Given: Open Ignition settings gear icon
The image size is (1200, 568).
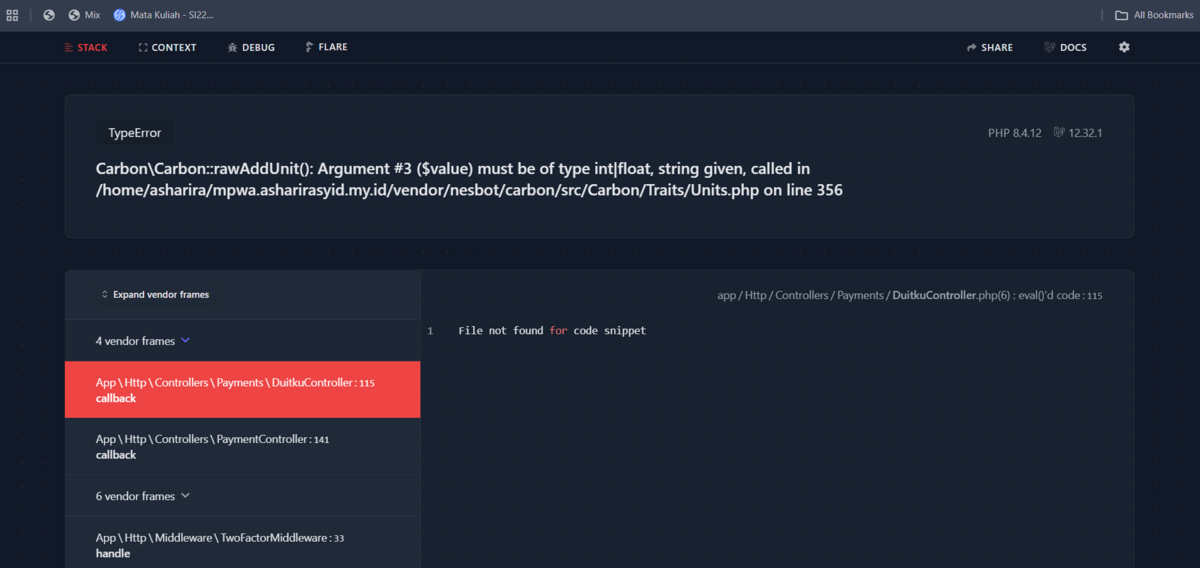Looking at the screenshot, I should click(x=1124, y=47).
